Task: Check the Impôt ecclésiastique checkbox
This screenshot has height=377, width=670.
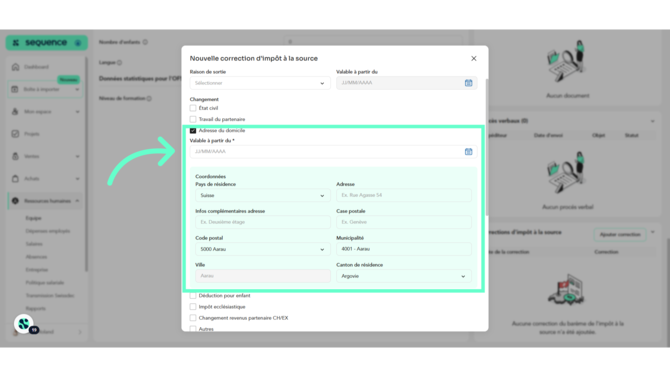Action: pyautogui.click(x=193, y=307)
